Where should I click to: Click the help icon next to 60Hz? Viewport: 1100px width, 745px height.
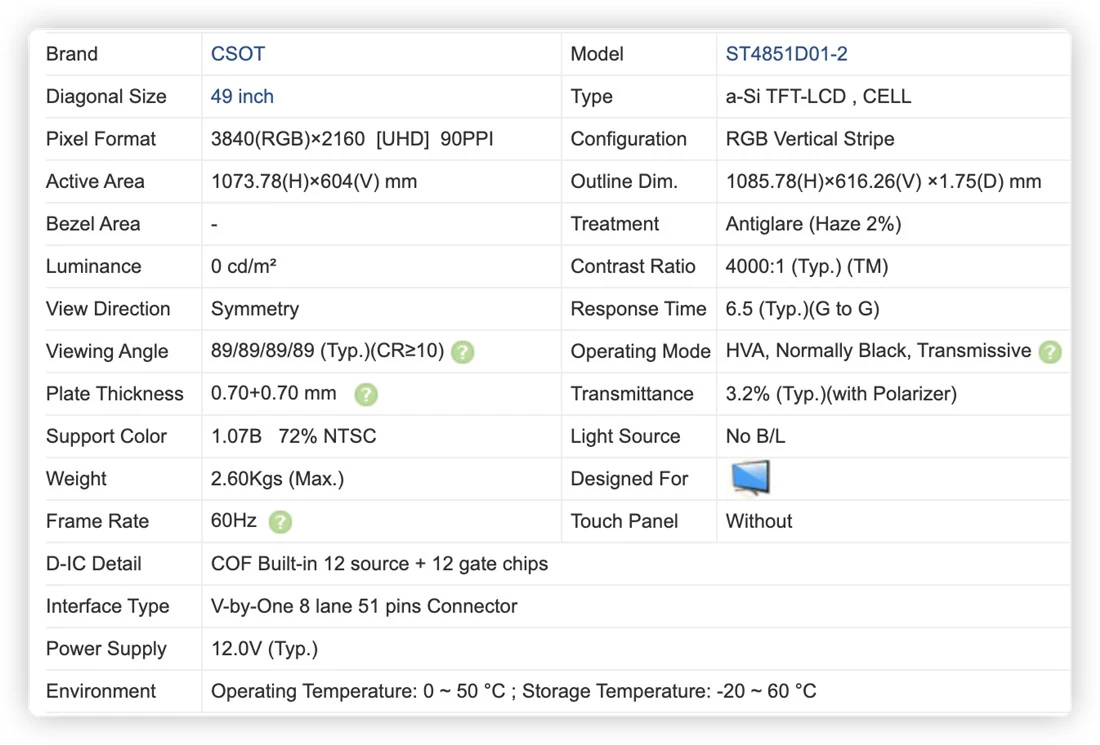(280, 521)
